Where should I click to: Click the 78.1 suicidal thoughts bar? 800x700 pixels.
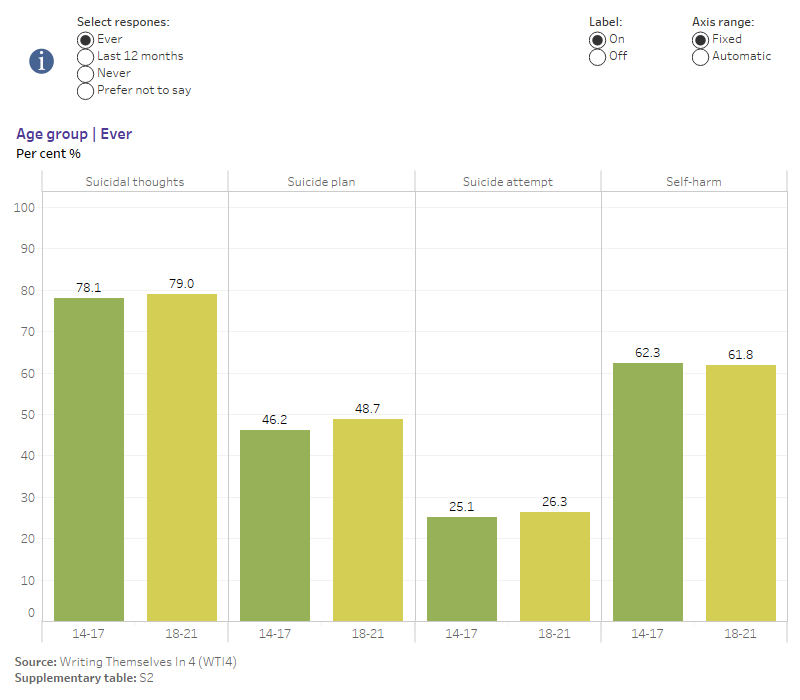tap(89, 459)
